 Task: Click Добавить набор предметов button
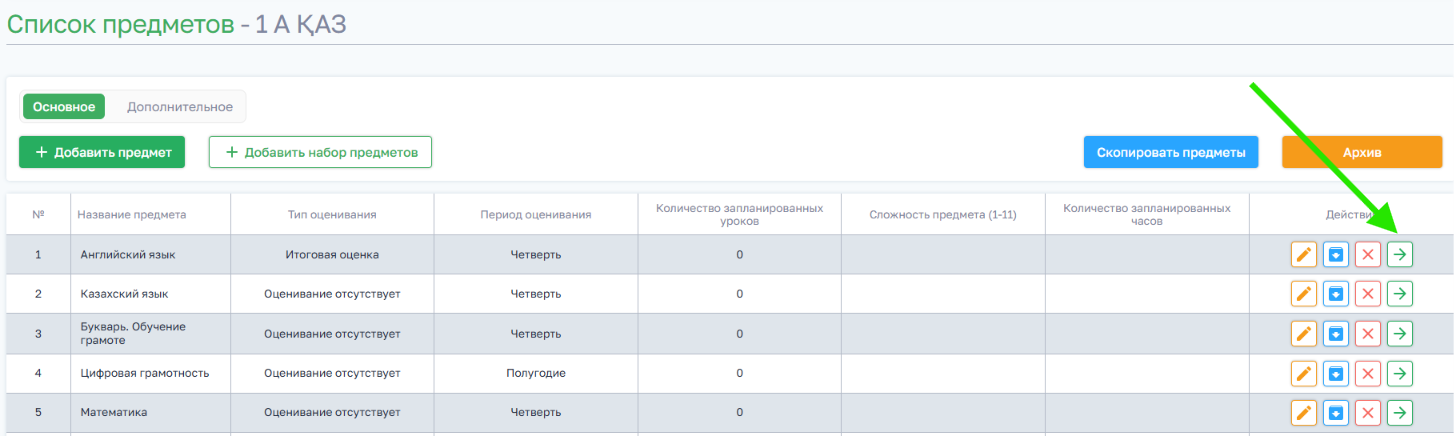click(x=320, y=152)
